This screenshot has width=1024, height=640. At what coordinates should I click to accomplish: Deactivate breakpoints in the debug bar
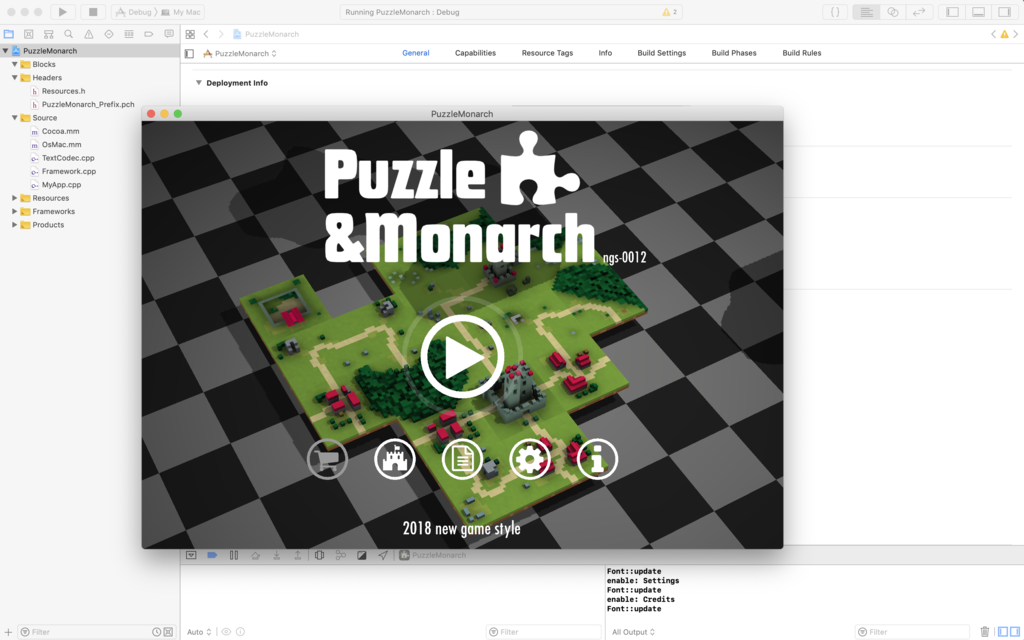coord(212,555)
